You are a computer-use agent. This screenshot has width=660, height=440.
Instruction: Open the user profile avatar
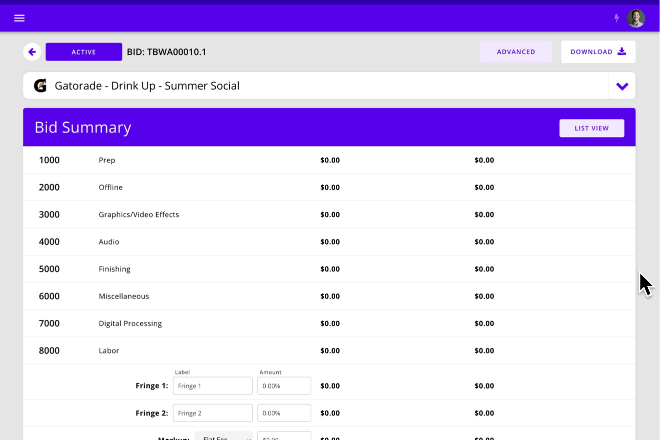[636, 18]
